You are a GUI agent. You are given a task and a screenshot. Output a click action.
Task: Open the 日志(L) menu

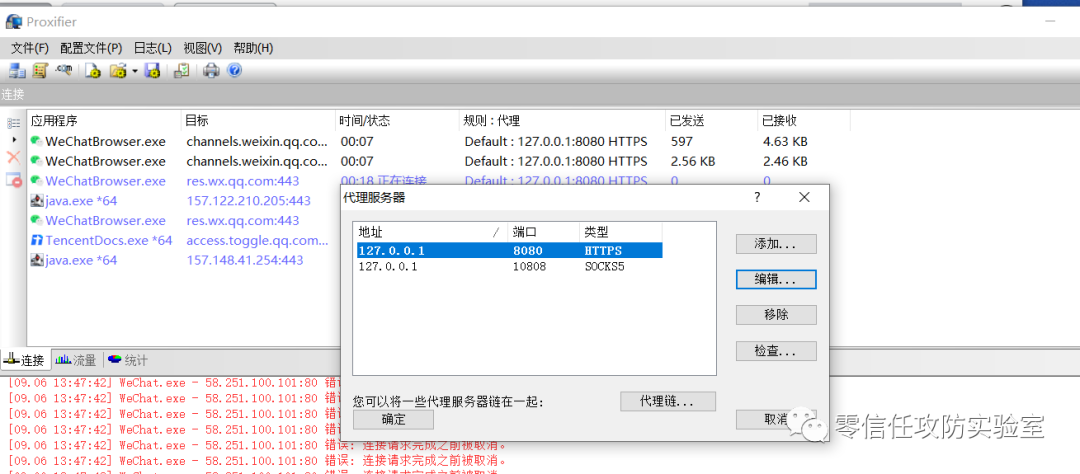[x=152, y=48]
